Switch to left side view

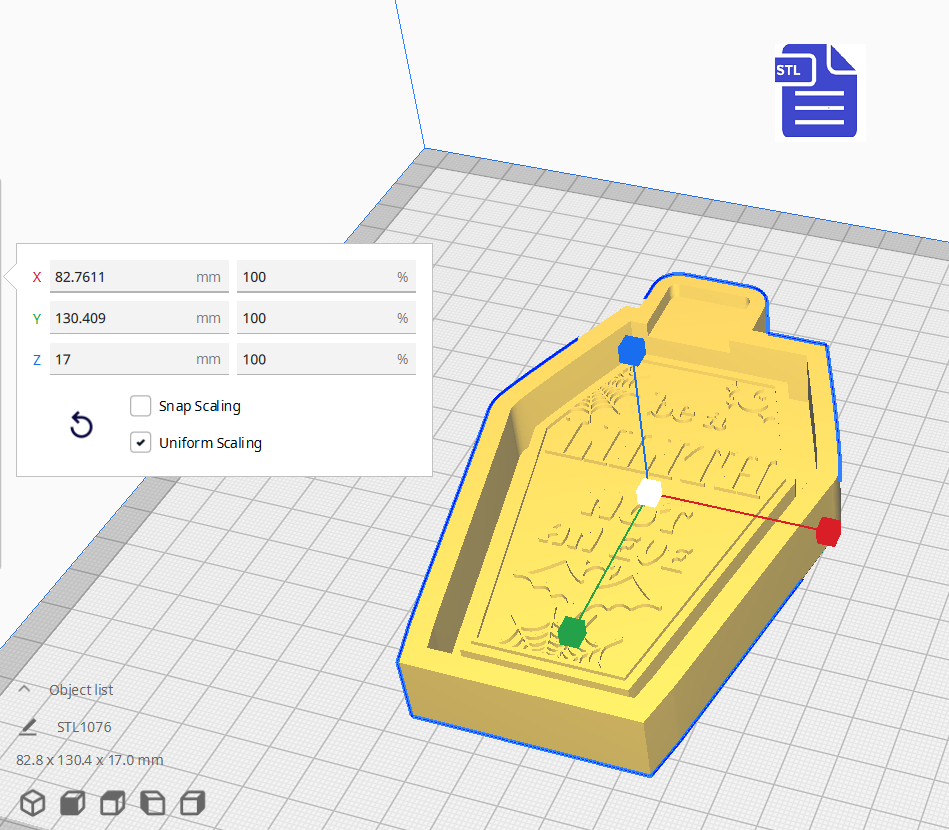[x=151, y=801]
